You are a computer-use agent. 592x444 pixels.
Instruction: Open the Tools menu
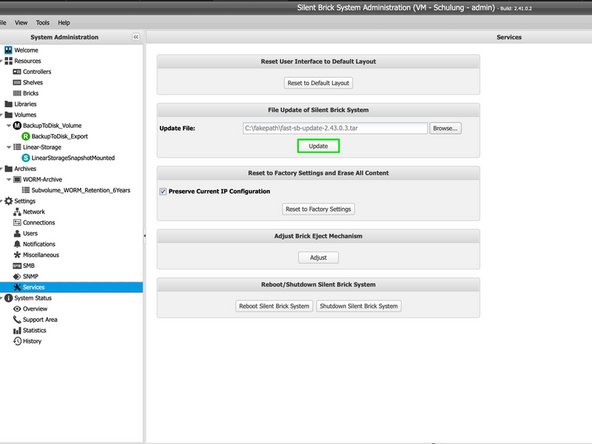(43, 23)
